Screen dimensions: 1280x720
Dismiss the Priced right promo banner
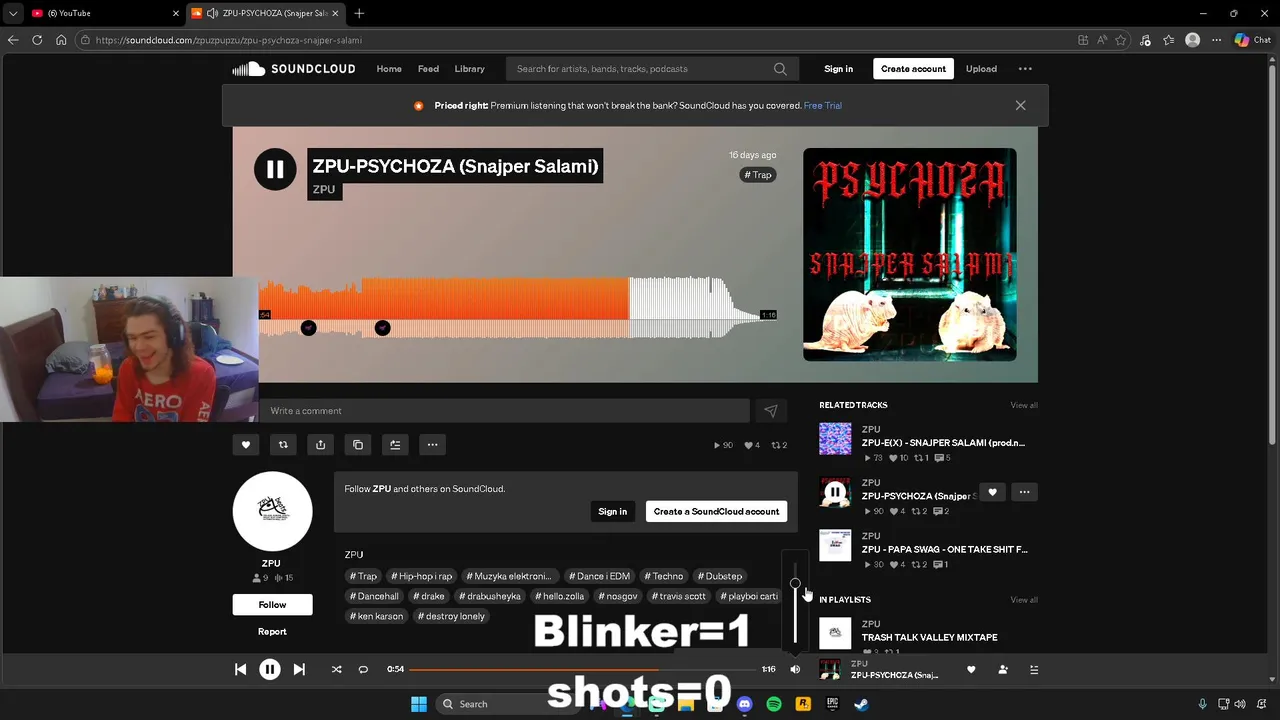tap(1020, 105)
